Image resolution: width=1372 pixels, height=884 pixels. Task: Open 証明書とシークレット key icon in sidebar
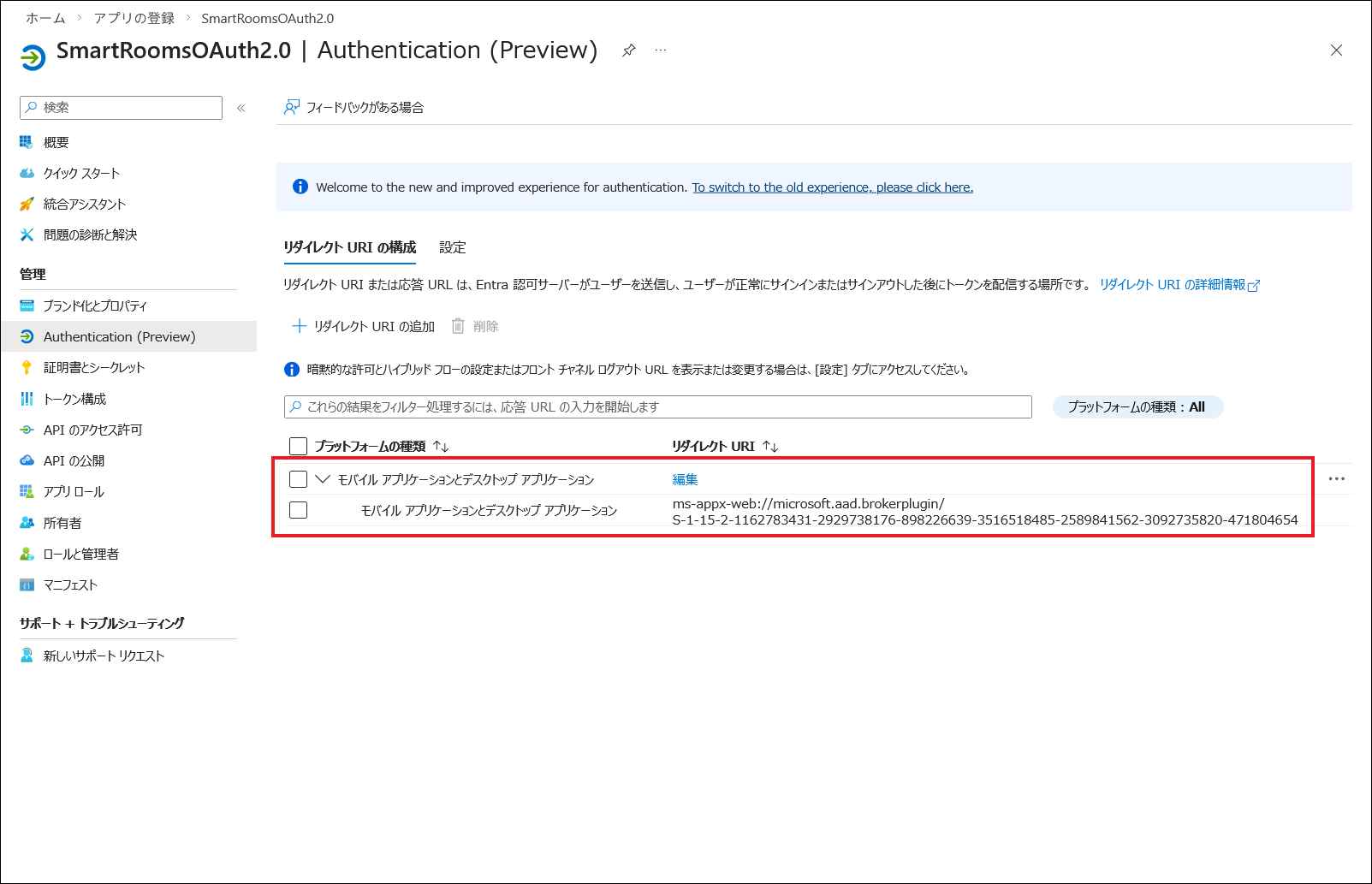click(x=27, y=368)
